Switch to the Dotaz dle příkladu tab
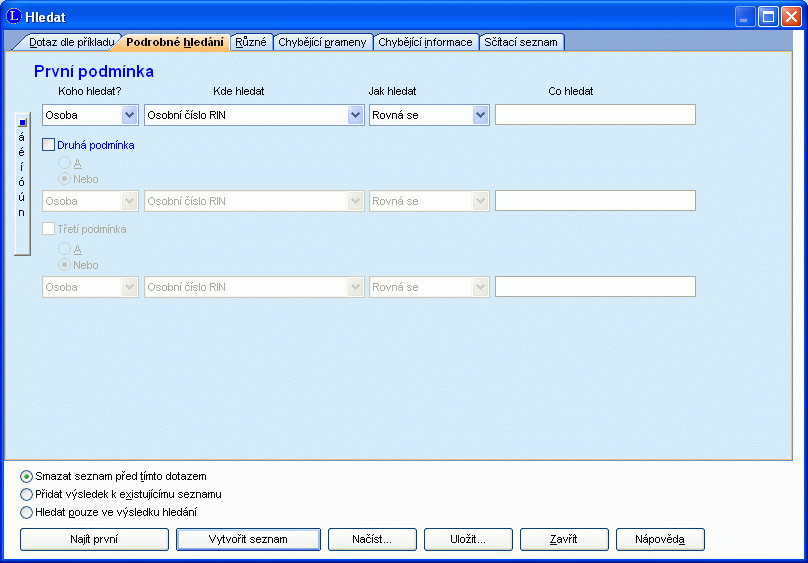The height and width of the screenshot is (563, 808). (71, 42)
